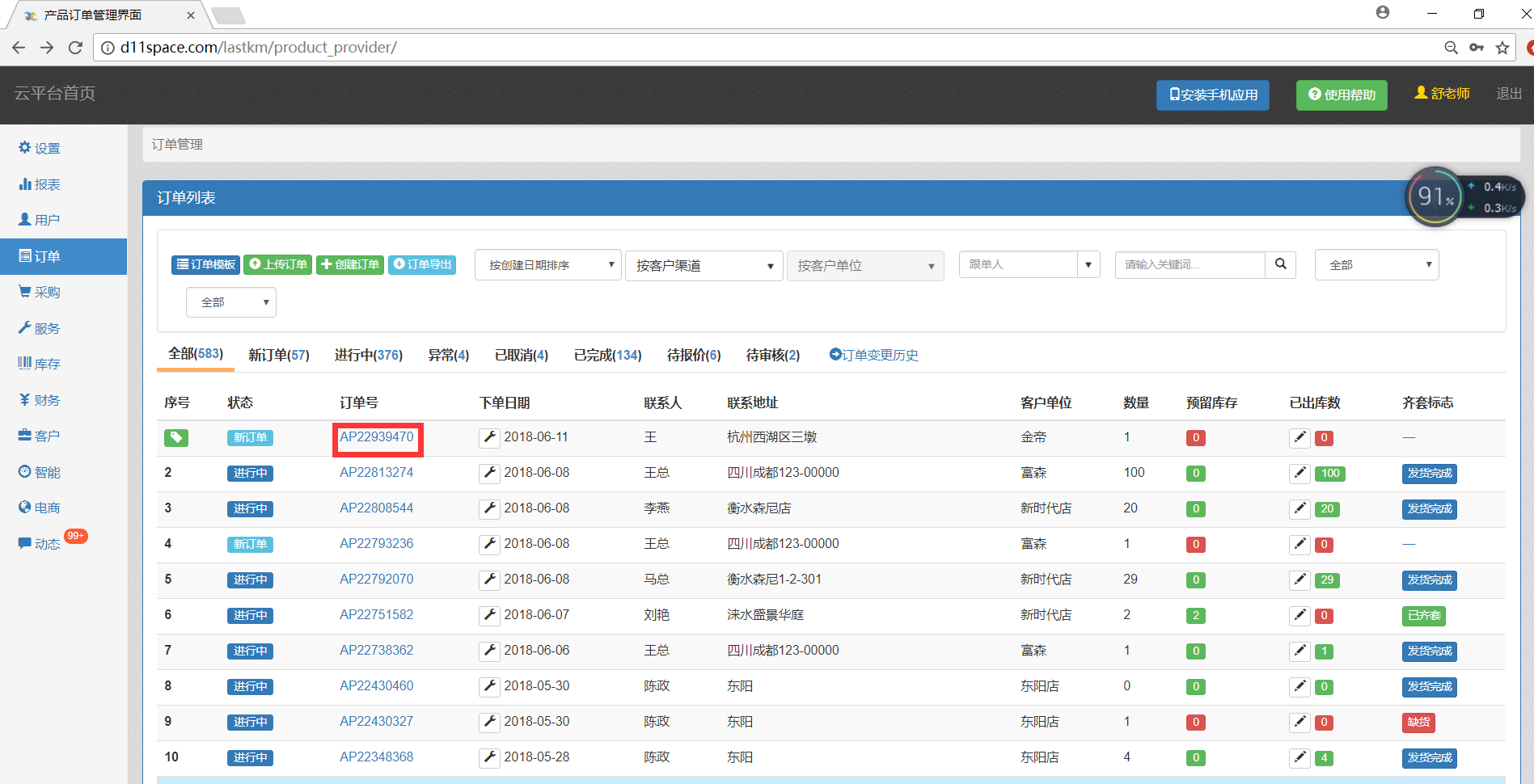Click the 跟单人 input field
Screen dimensions: 1534x784
point(1018,264)
